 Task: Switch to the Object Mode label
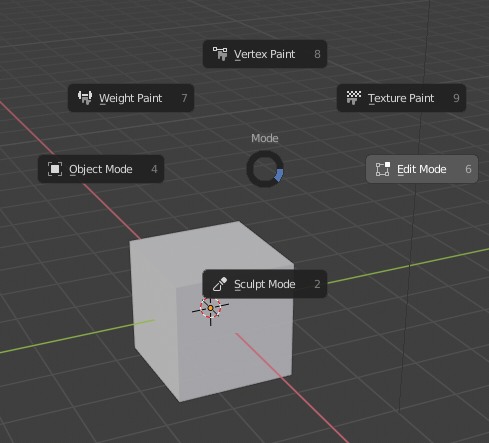pyautogui.click(x=101, y=169)
